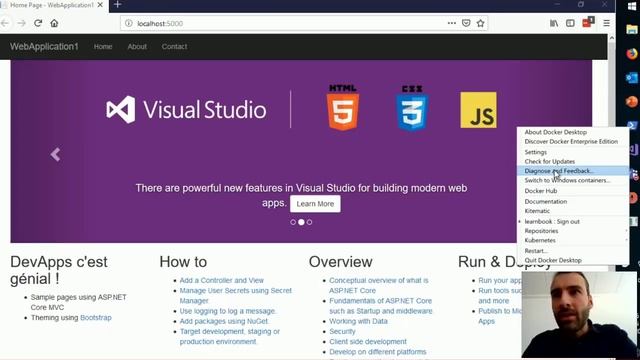The image size is (640, 360).
Task: Open Firefox hamburger menu
Action: click(607, 23)
